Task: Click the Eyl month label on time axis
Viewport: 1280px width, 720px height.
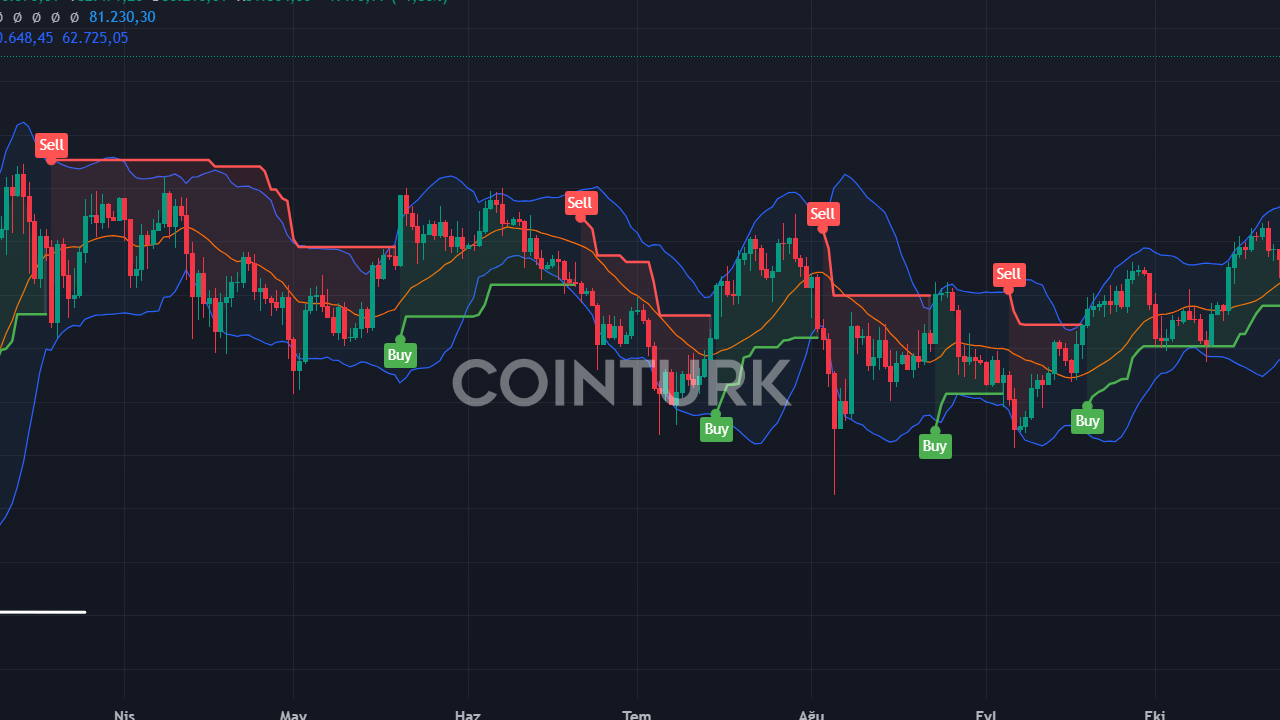Action: pyautogui.click(x=986, y=714)
